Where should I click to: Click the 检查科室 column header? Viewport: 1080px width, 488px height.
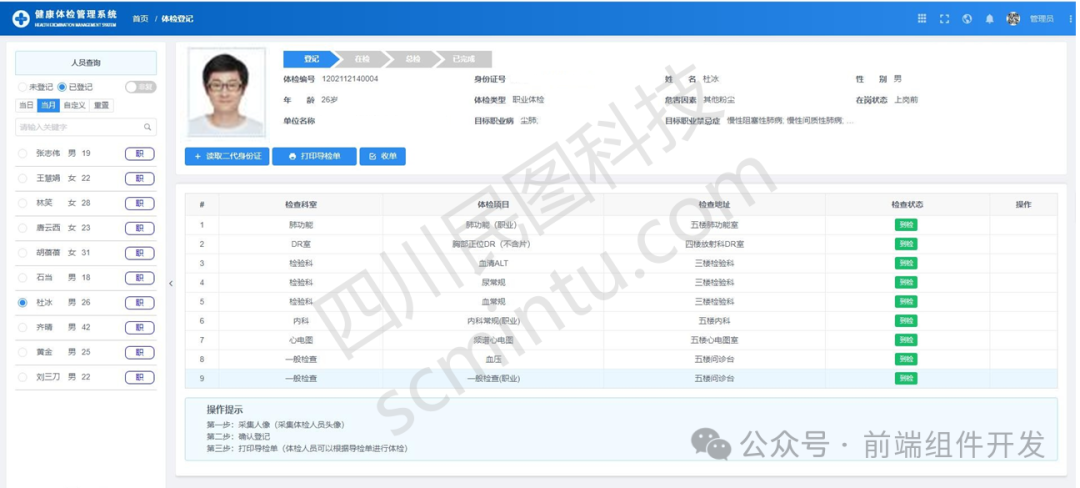[x=301, y=204]
